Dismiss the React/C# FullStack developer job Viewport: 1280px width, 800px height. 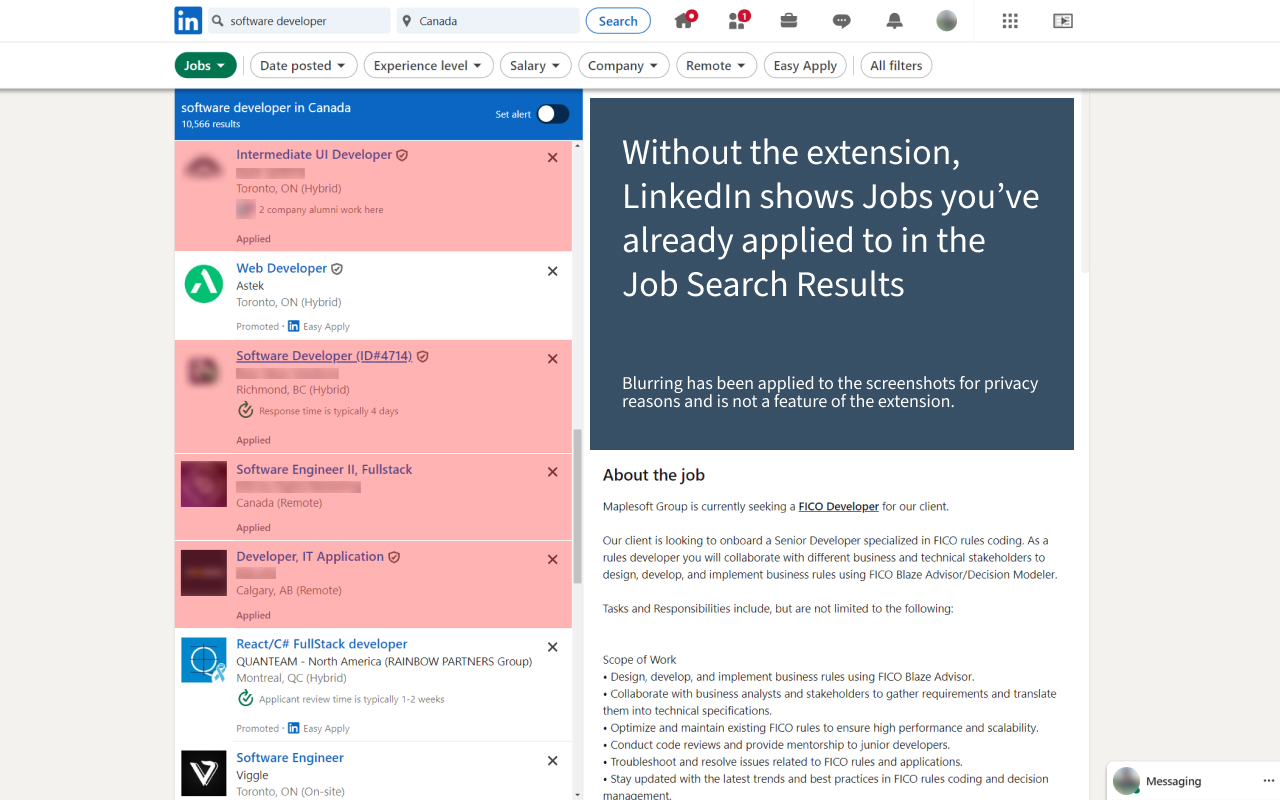pyautogui.click(x=553, y=647)
